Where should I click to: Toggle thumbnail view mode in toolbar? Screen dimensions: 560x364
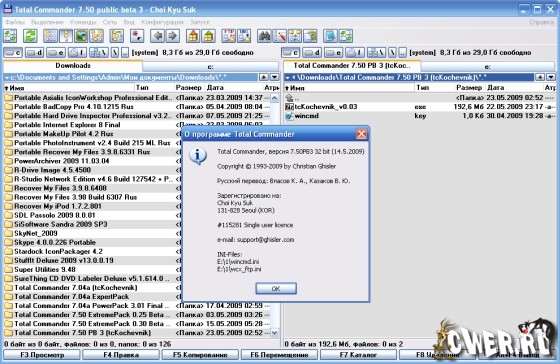81,36
